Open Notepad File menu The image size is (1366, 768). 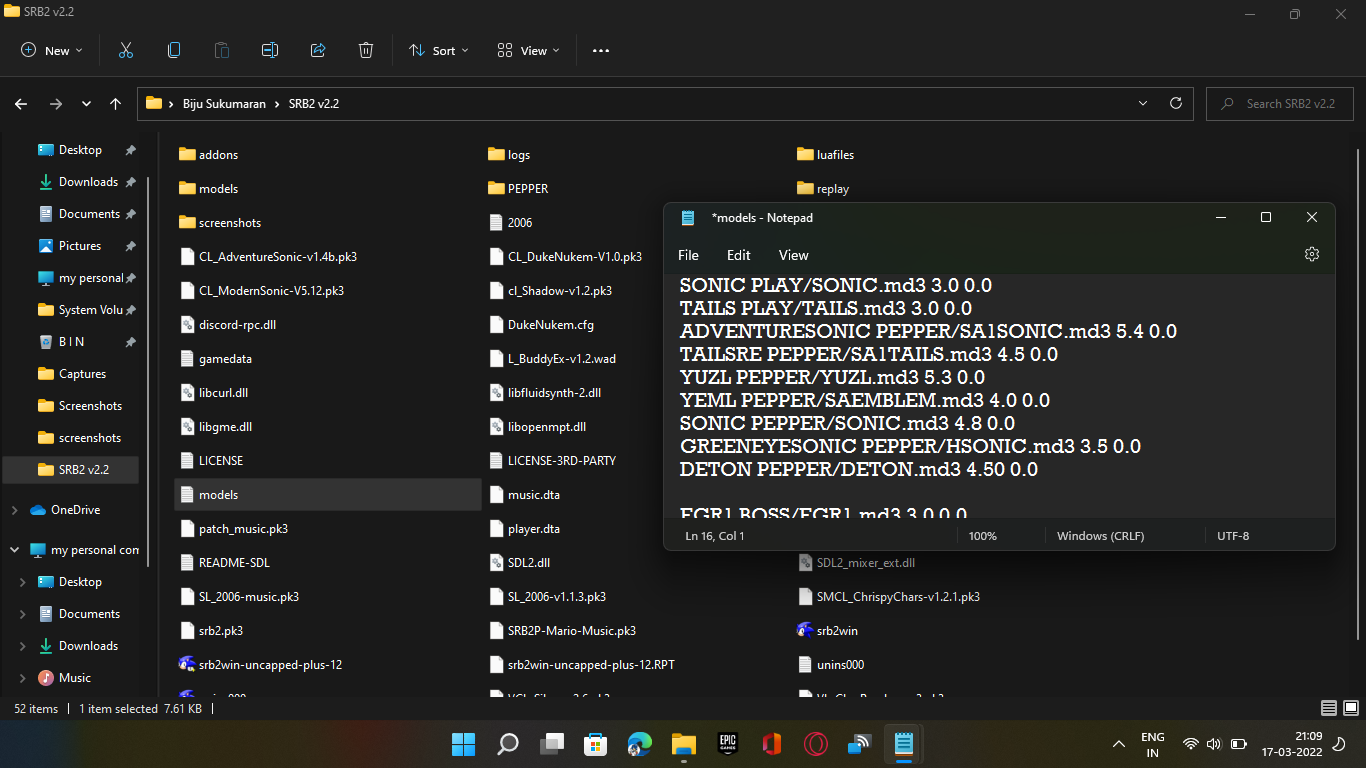tap(688, 255)
